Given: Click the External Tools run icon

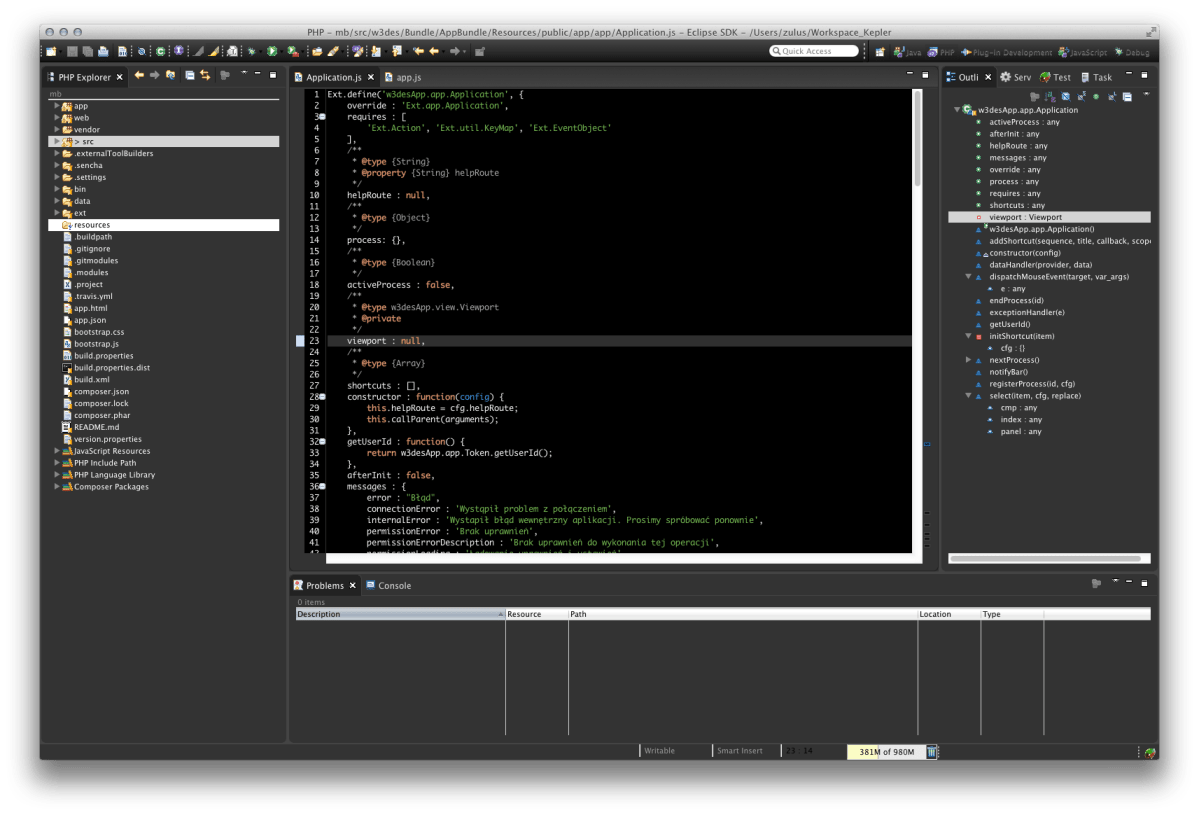Looking at the screenshot, I should 293,51.
